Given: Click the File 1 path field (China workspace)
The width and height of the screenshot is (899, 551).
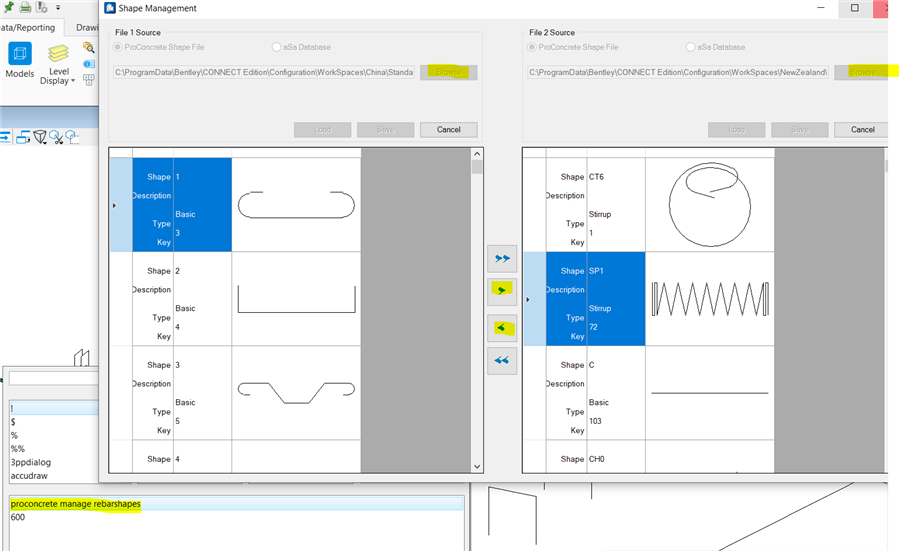Looking at the screenshot, I should (264, 72).
